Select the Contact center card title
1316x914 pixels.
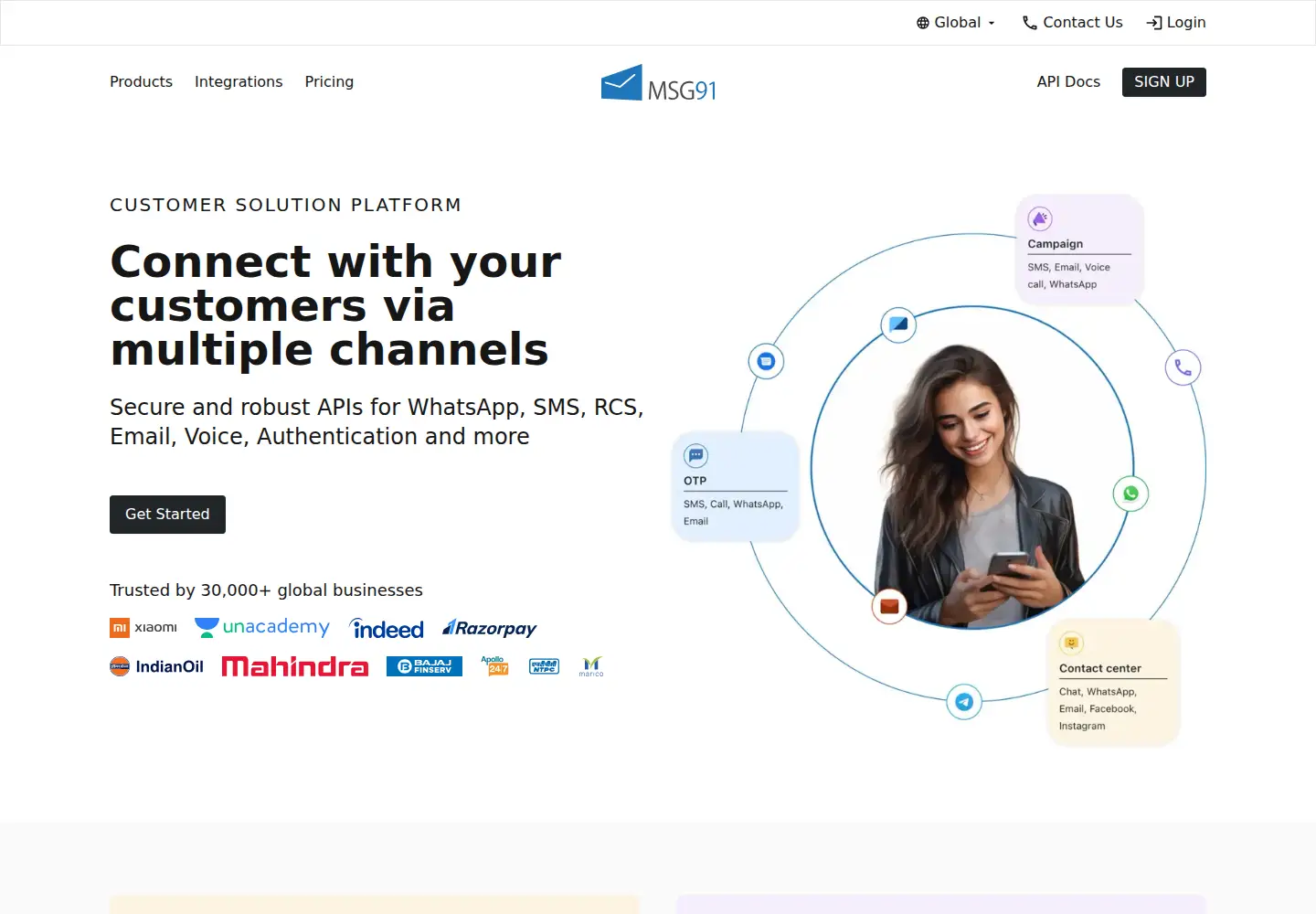coord(1099,668)
